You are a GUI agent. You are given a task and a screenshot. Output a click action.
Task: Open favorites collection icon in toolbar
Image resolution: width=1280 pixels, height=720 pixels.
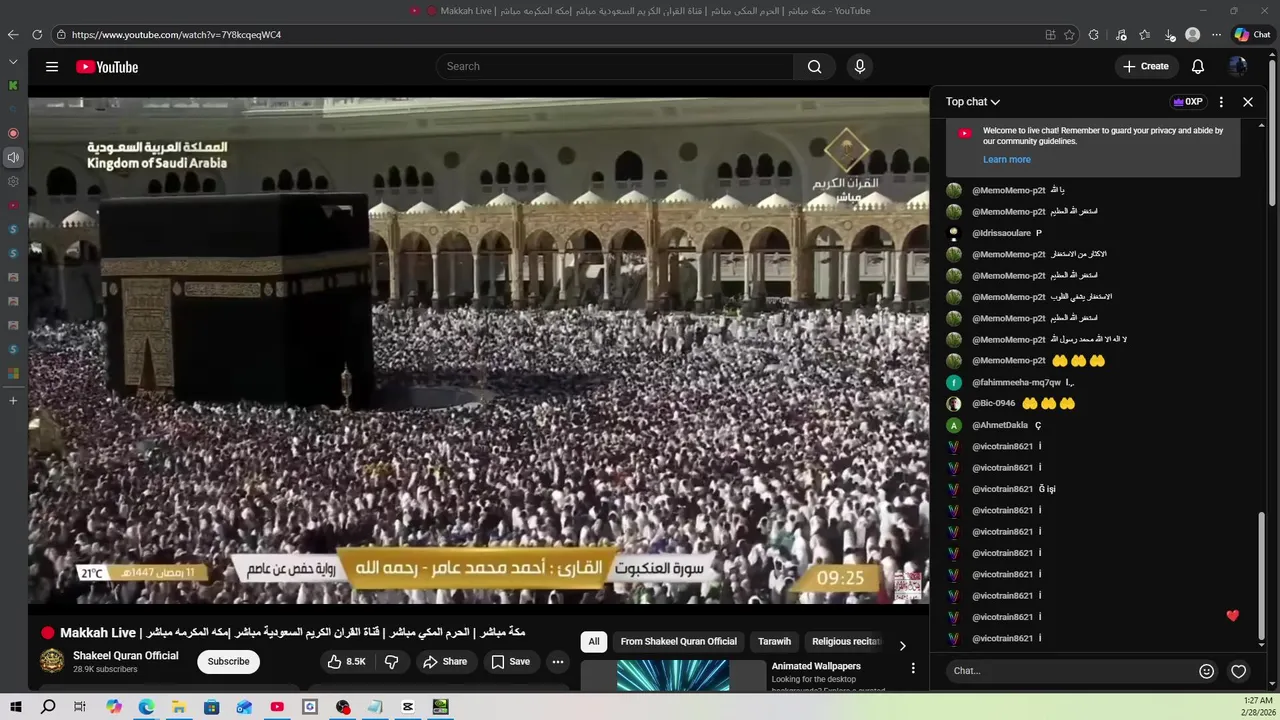pos(1145,35)
